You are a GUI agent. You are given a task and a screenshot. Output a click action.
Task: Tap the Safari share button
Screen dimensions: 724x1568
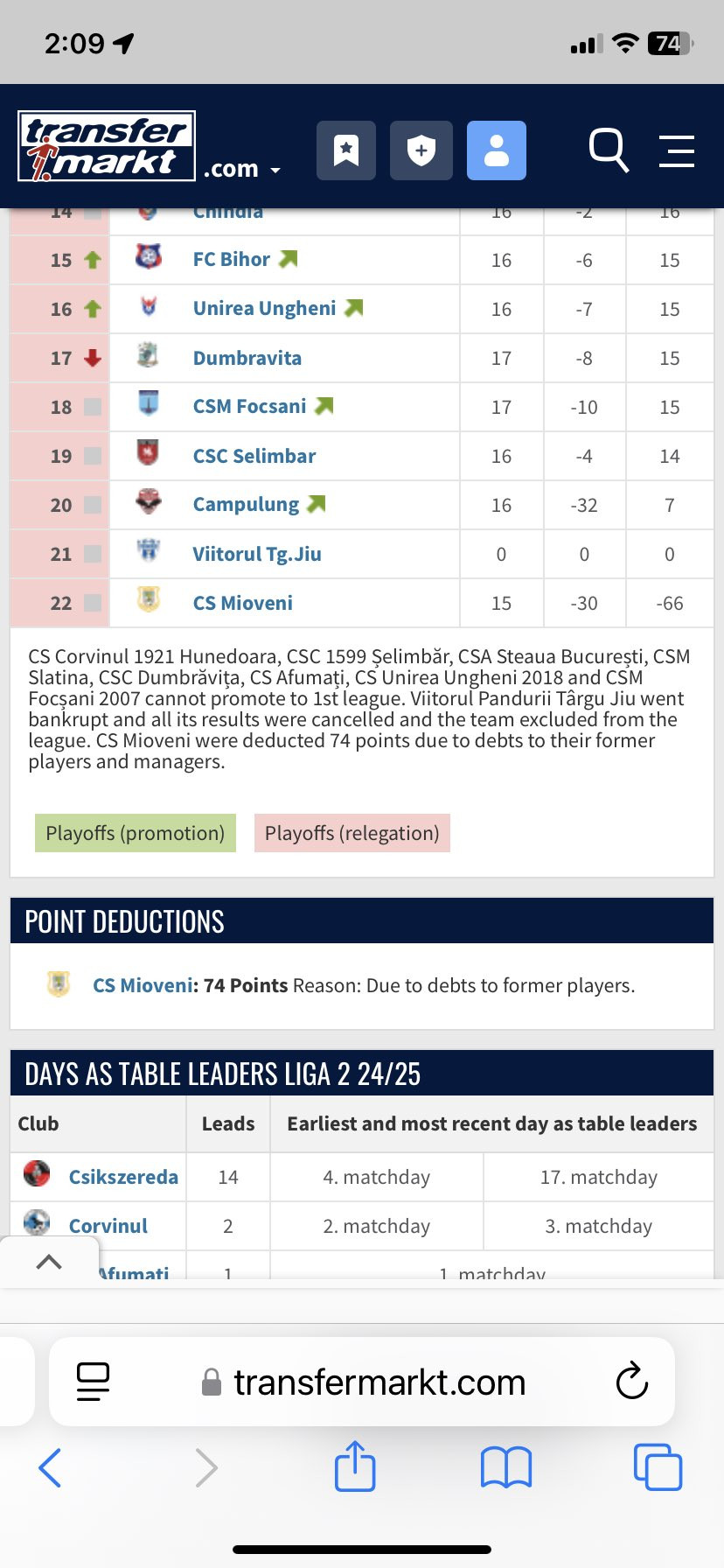tap(355, 1466)
